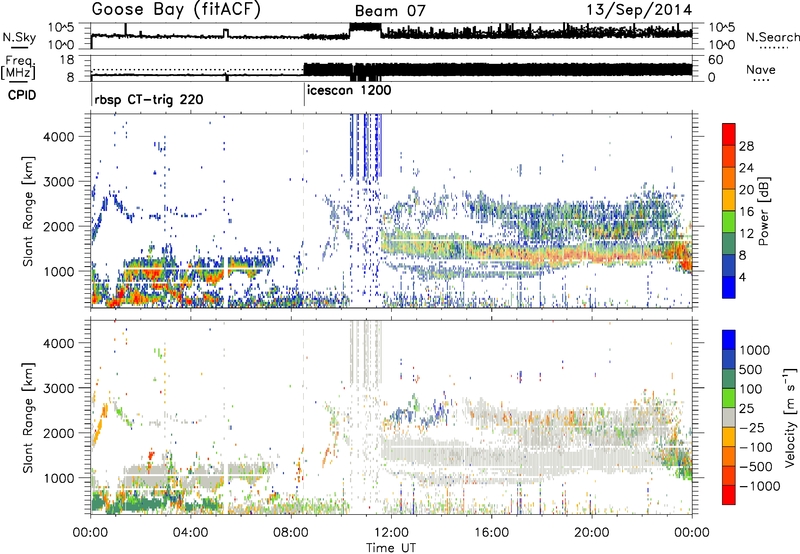Select the 'Freq. [MHz]' axis label

(19, 68)
